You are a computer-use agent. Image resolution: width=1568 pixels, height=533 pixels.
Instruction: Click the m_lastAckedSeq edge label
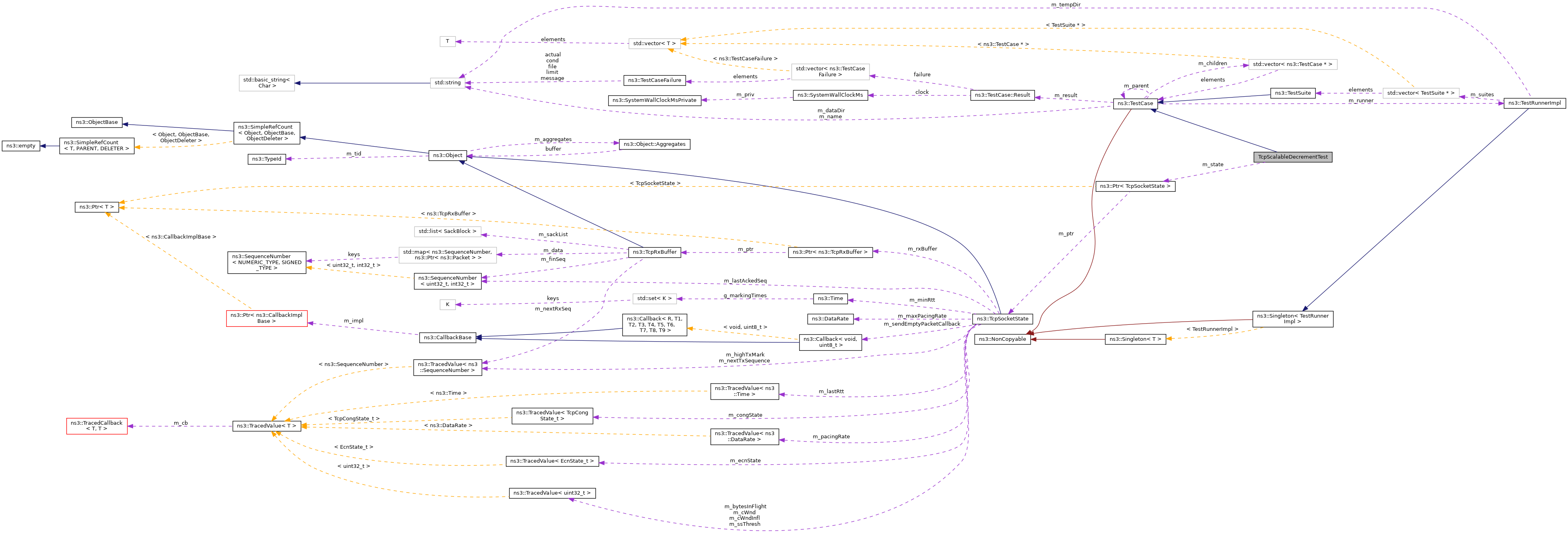coord(745,280)
